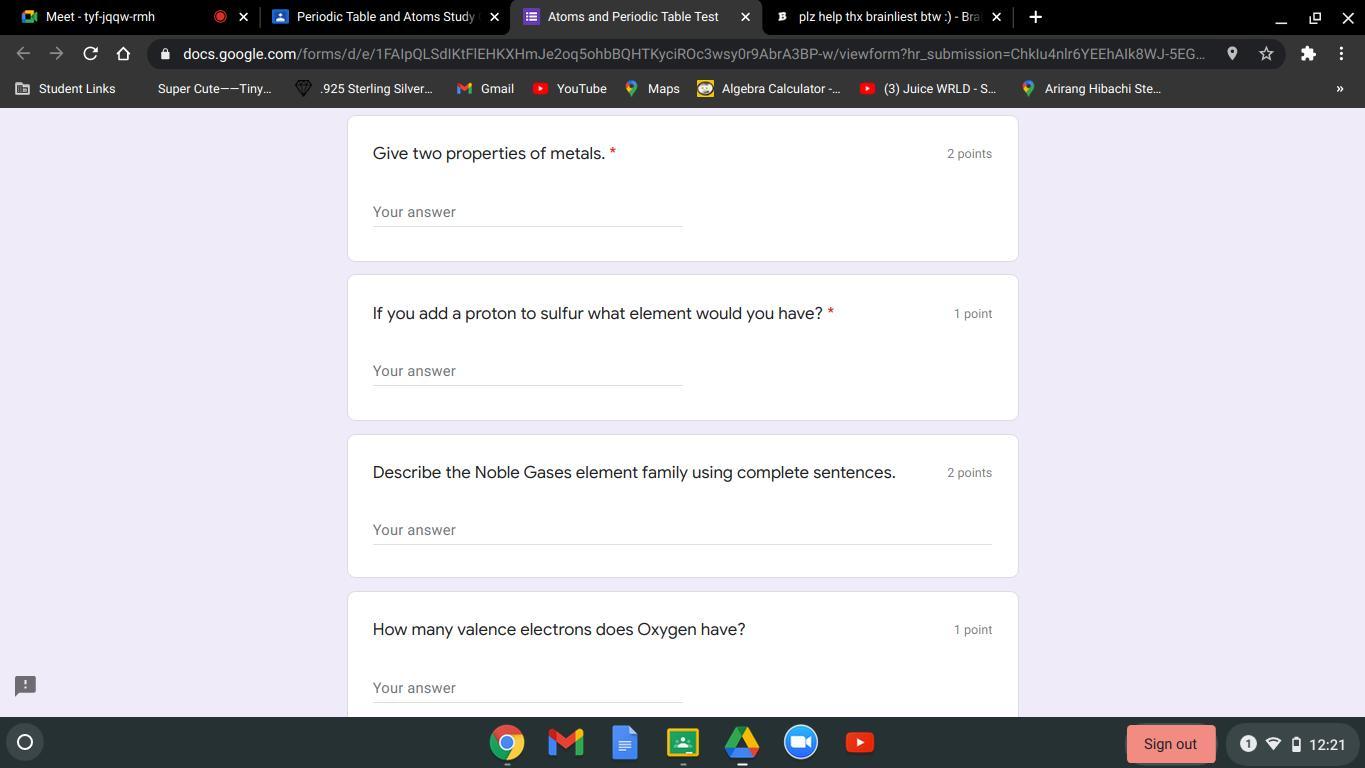Open the Extensions puzzle icon
The width and height of the screenshot is (1365, 768).
pyautogui.click(x=1308, y=54)
